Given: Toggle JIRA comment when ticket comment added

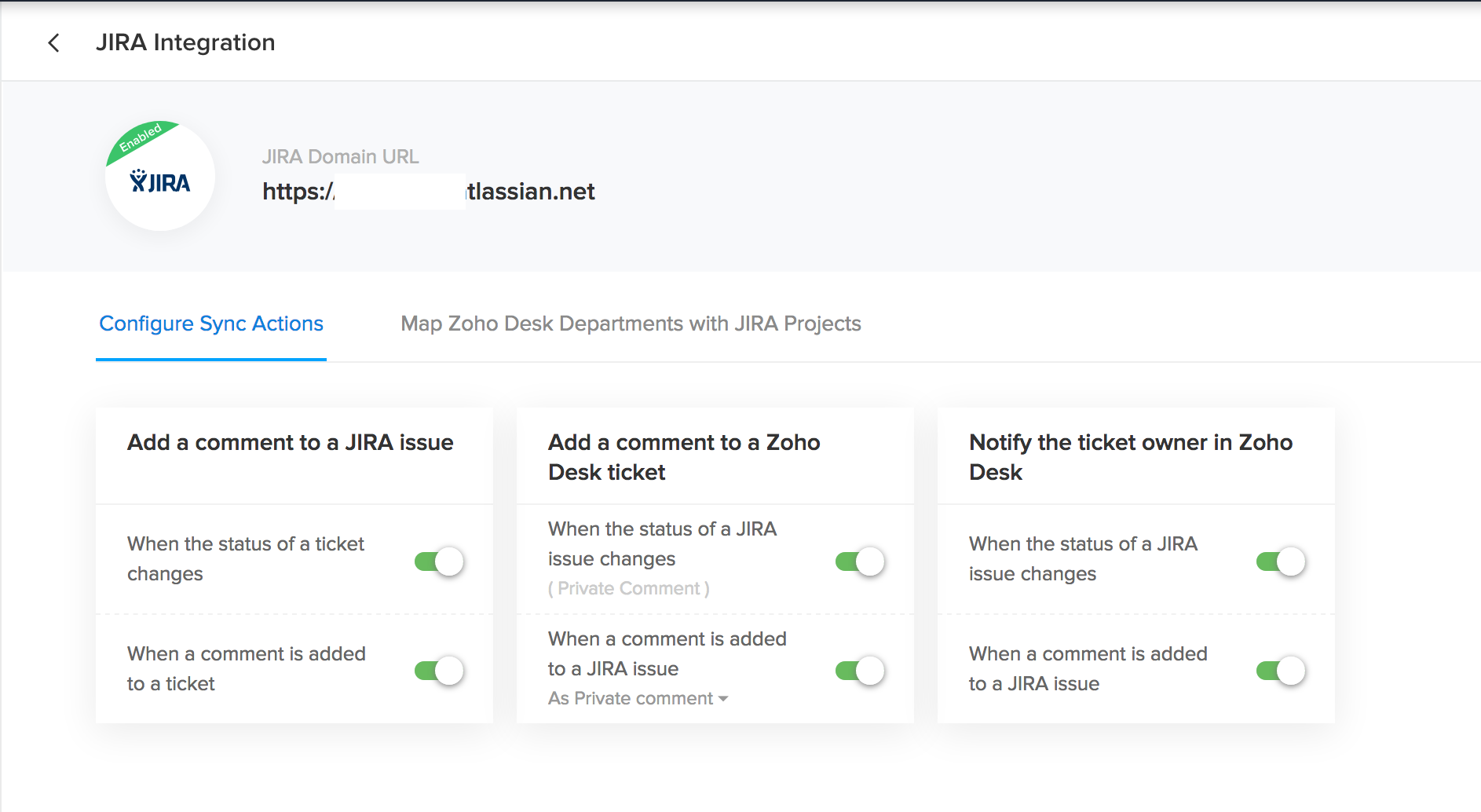Looking at the screenshot, I should pos(440,671).
